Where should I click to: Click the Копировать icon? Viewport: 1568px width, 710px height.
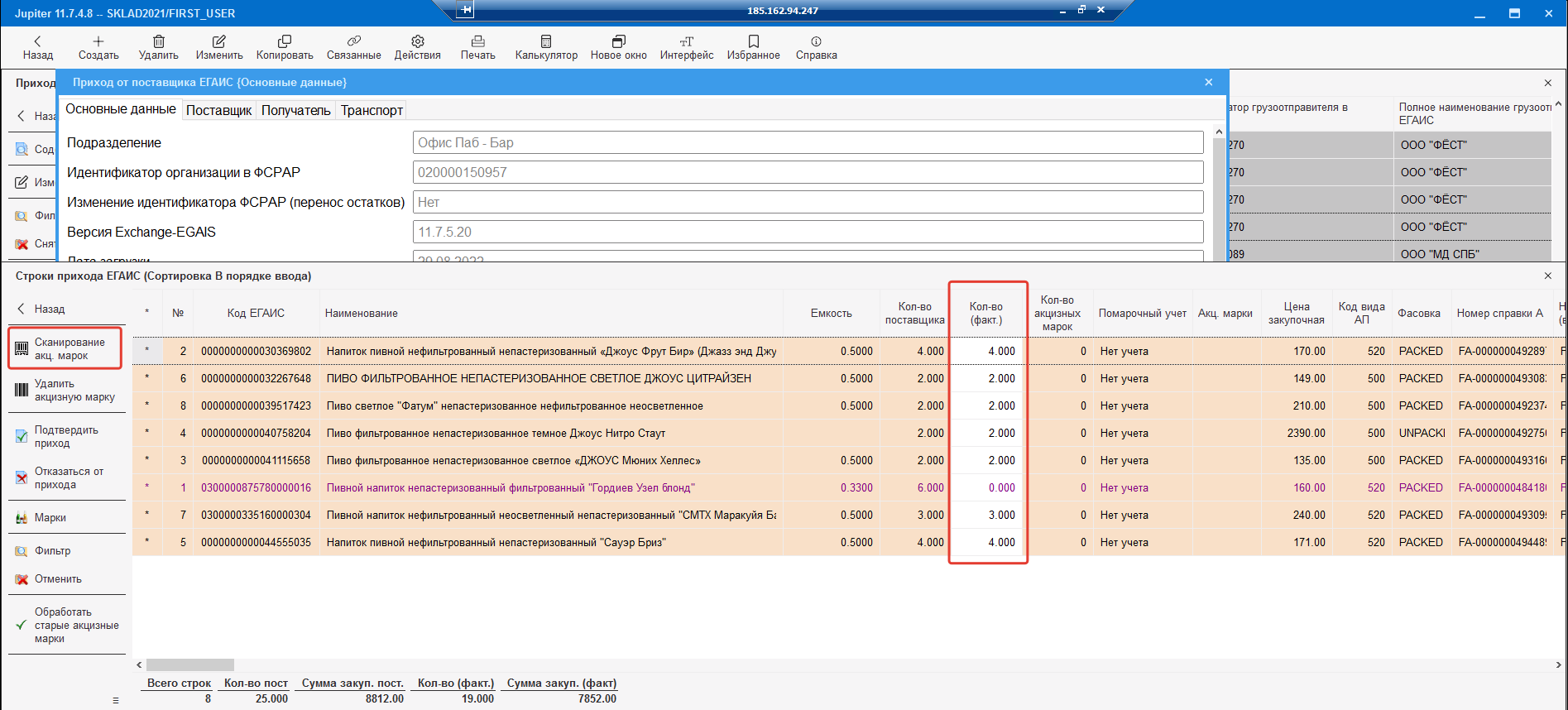285,41
